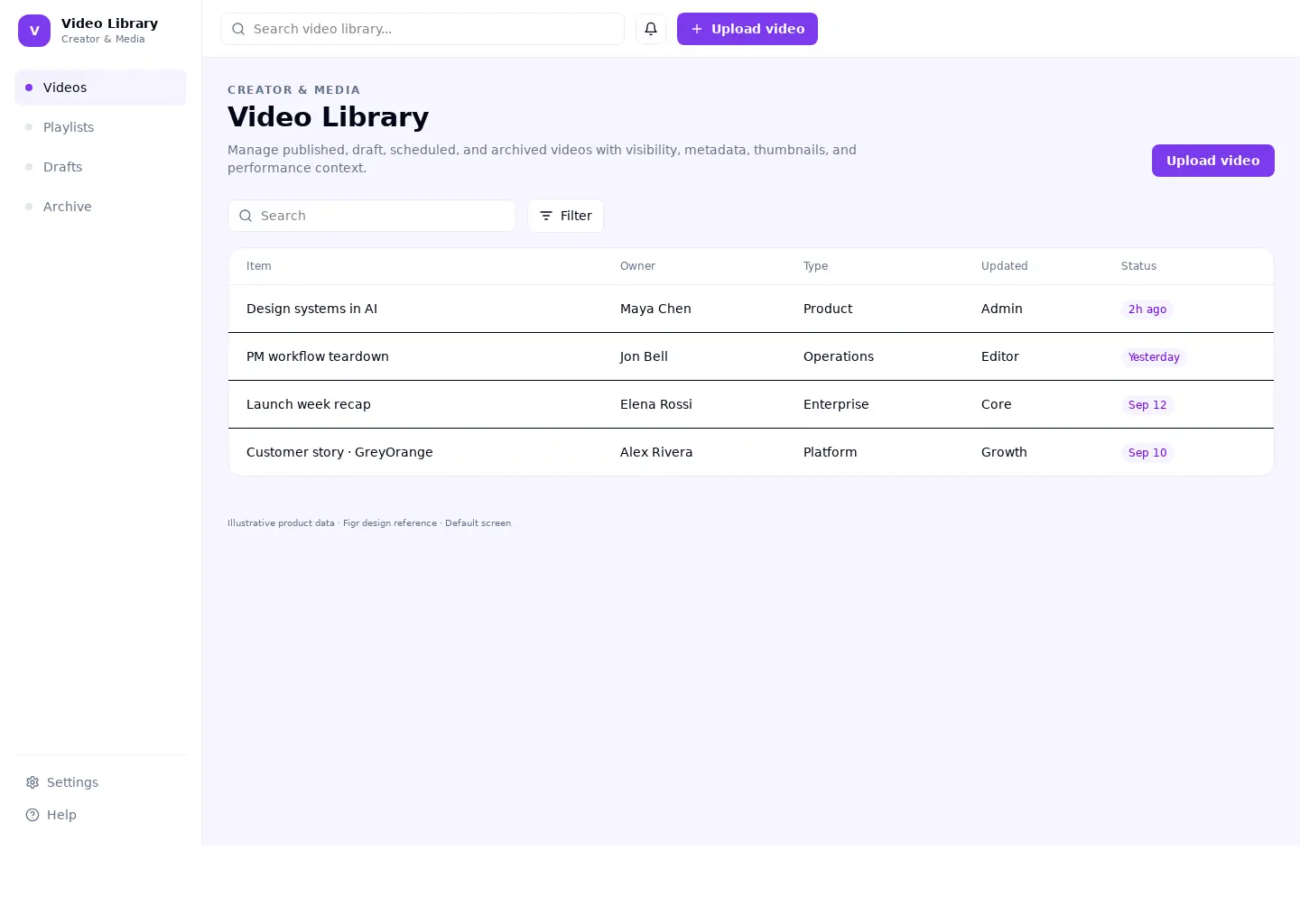Click the funnel icon on Filter button
Image resolution: width=1300 pixels, height=924 pixels.
click(x=546, y=216)
